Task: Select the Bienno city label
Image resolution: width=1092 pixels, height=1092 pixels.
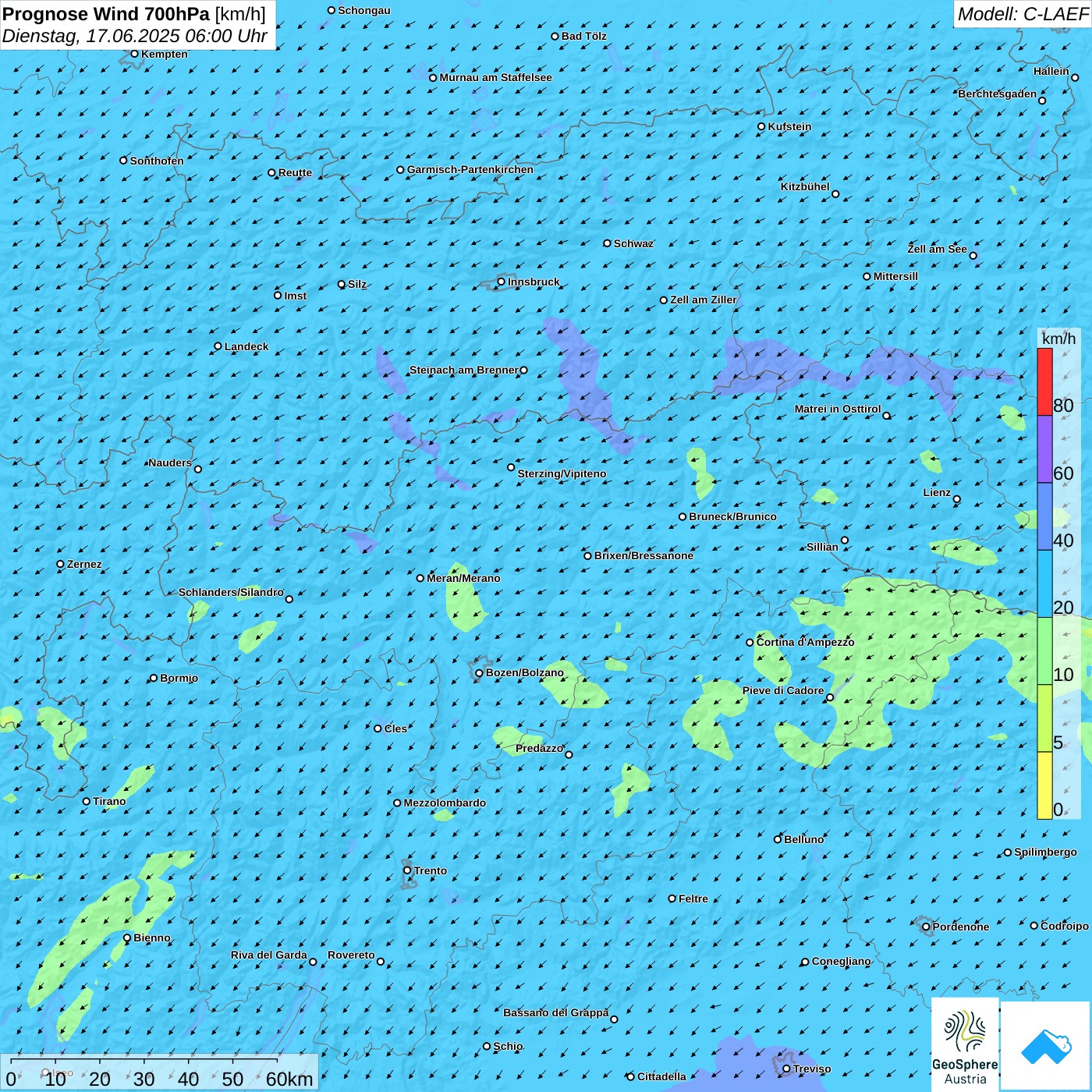Action: pos(152,938)
